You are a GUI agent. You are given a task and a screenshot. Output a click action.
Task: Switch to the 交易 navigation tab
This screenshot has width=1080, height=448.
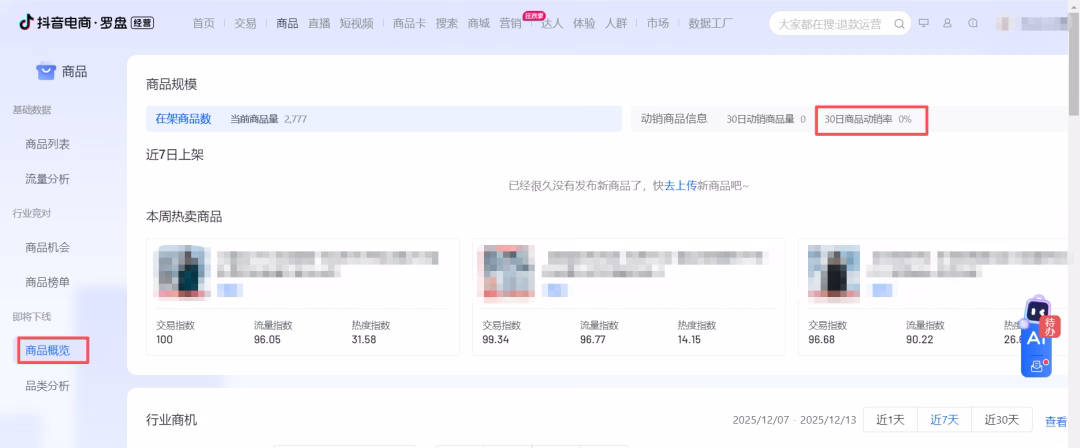(245, 23)
